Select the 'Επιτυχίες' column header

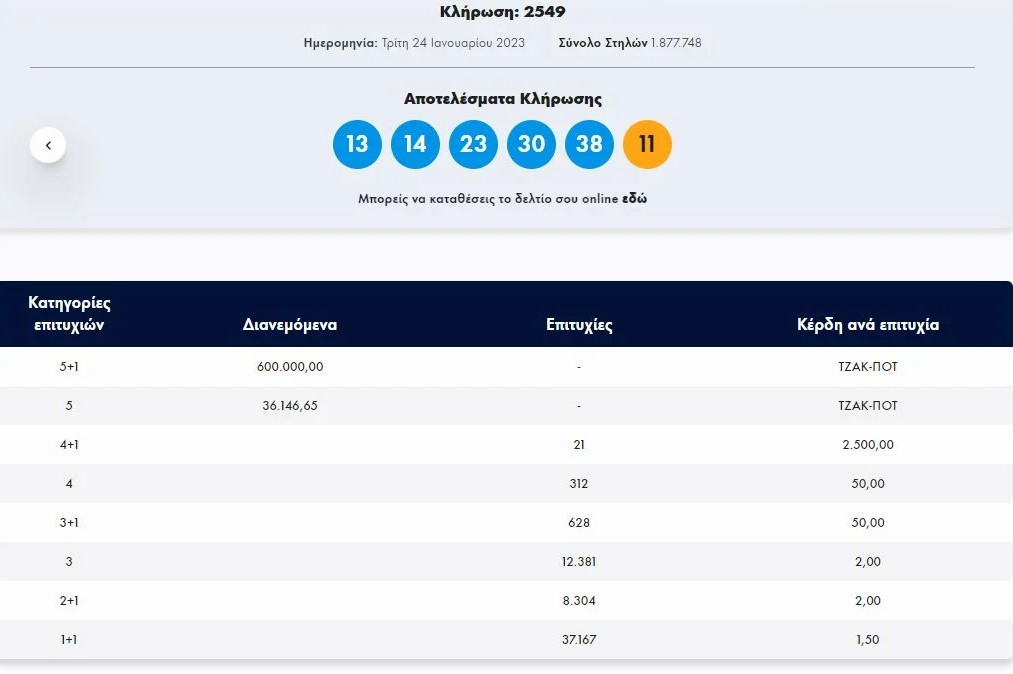pyautogui.click(x=579, y=325)
